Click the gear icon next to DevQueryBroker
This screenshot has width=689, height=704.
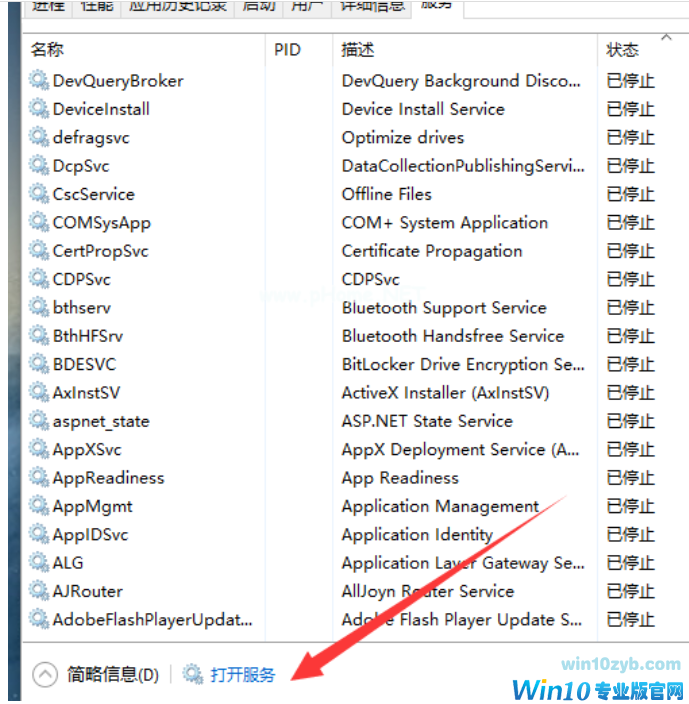(39, 81)
